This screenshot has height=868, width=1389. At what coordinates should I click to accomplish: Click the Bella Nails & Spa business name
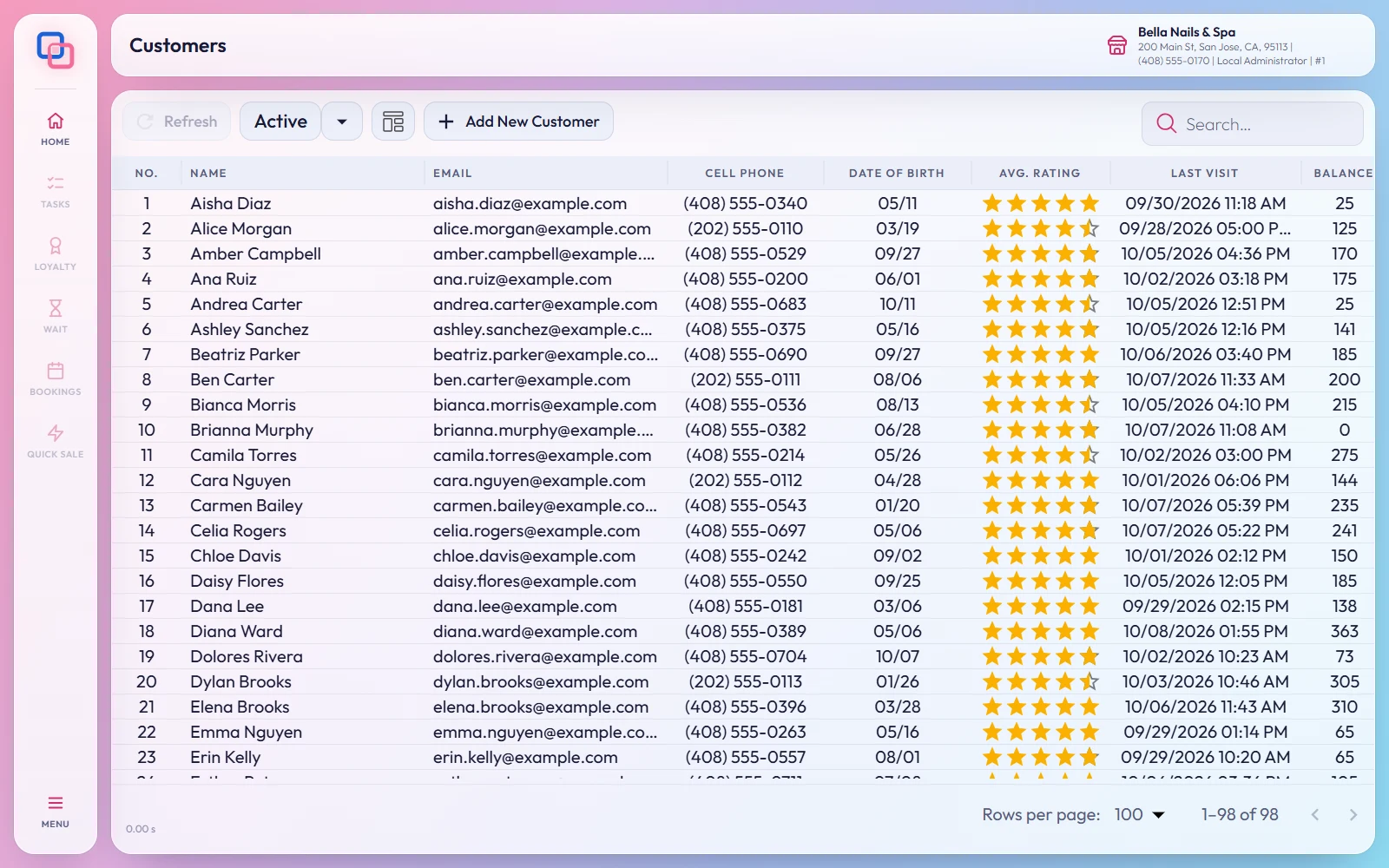1186,32
